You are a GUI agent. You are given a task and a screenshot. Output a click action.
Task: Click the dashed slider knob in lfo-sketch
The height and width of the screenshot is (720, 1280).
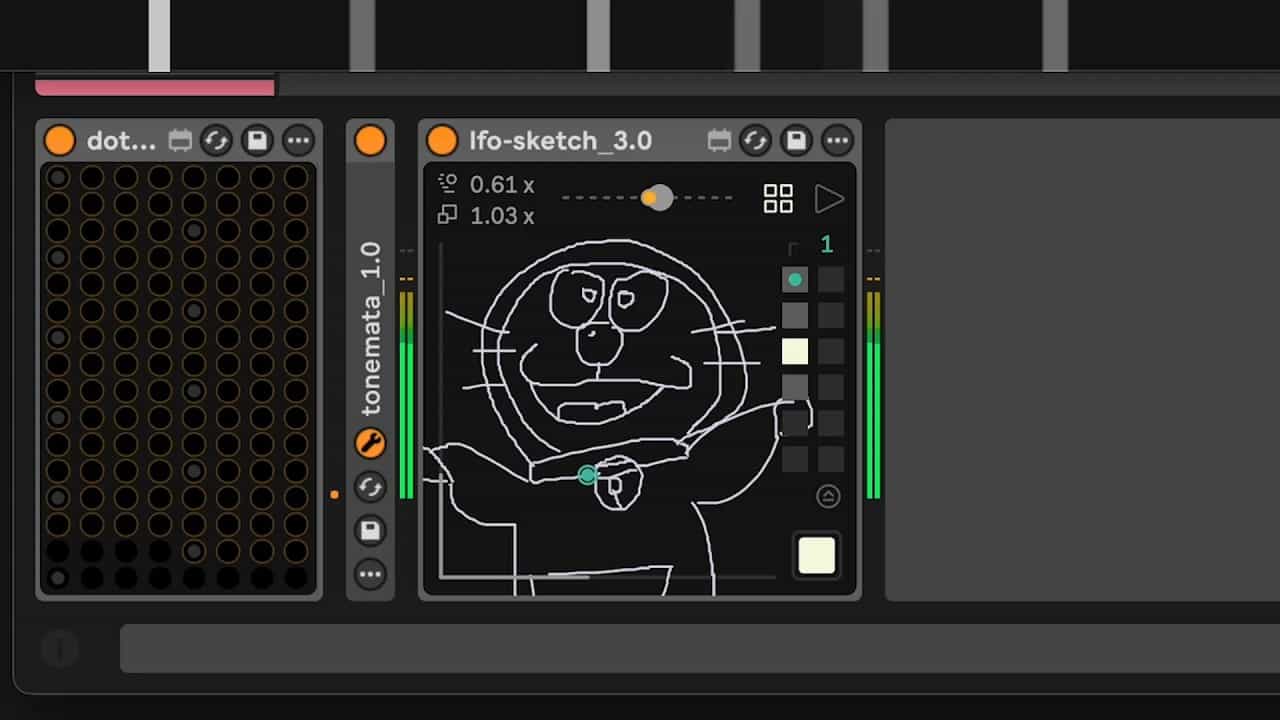(x=657, y=198)
